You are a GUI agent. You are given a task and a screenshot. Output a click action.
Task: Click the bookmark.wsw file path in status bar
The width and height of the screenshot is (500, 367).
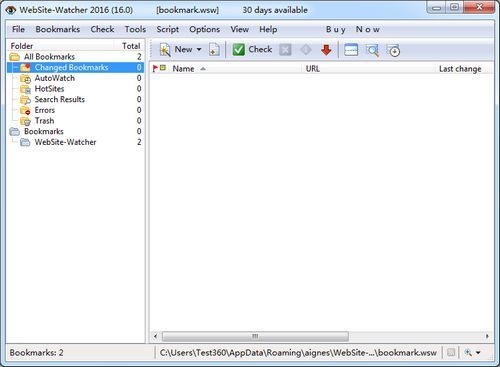[x=298, y=352]
